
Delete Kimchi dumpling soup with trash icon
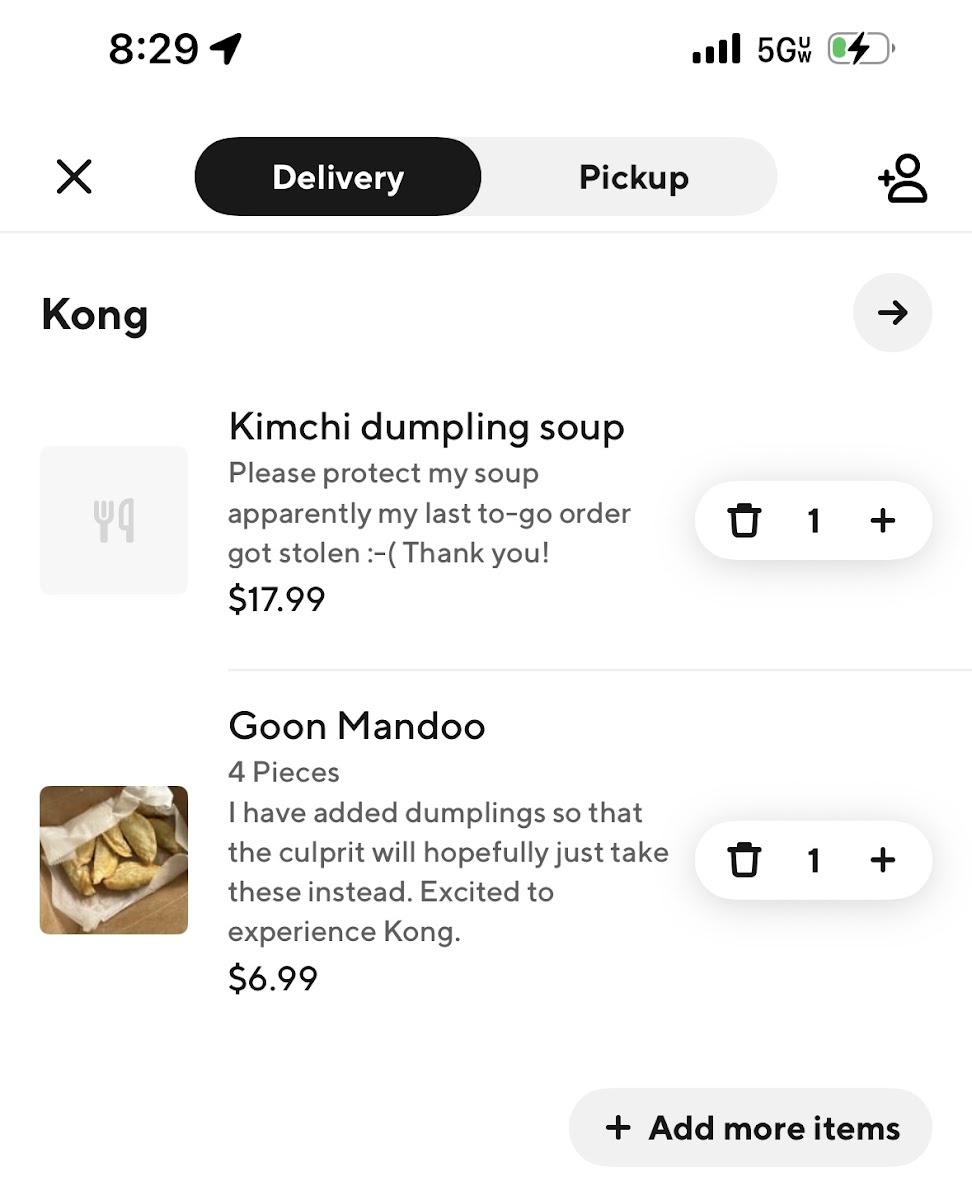[743, 521]
